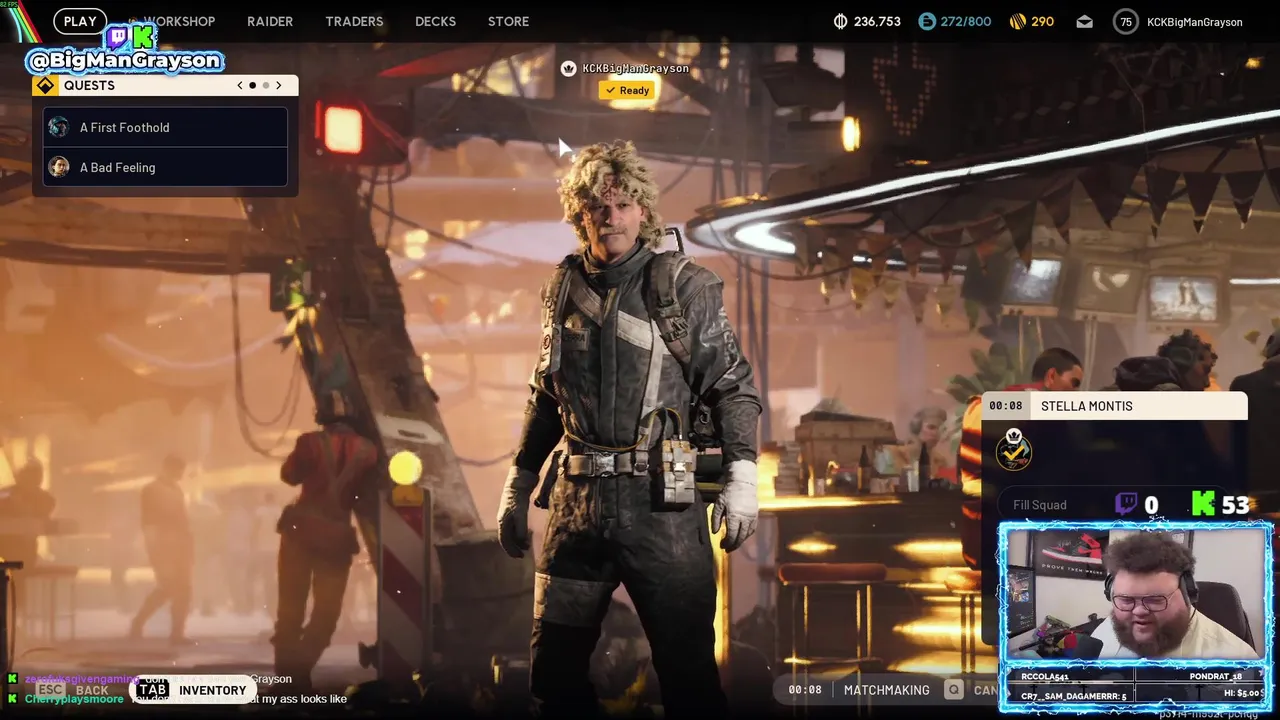Click the HI: $5.00 label
1280x720 pixels.
point(1243,693)
